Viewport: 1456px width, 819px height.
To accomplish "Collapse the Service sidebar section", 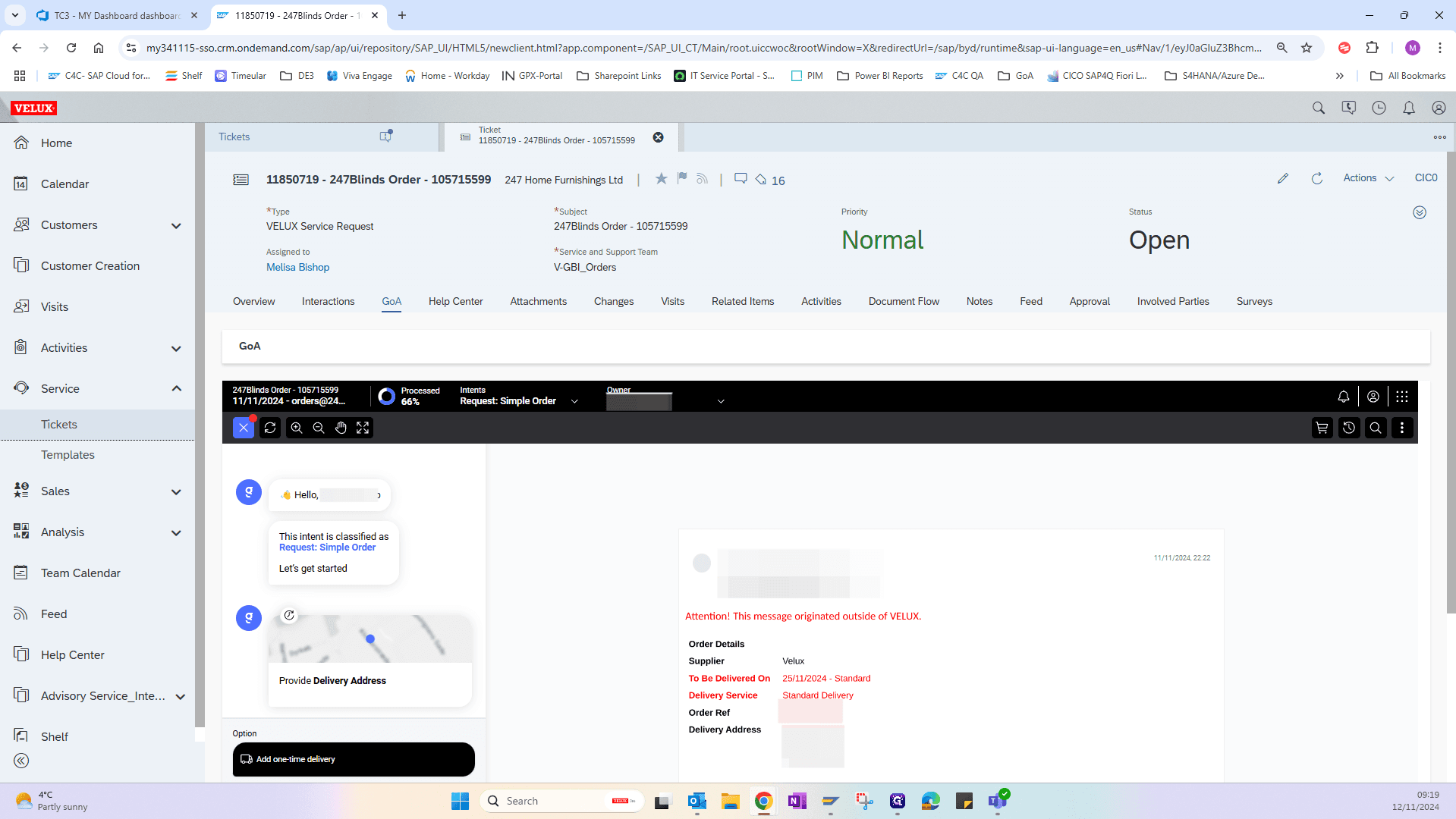I will [x=176, y=389].
